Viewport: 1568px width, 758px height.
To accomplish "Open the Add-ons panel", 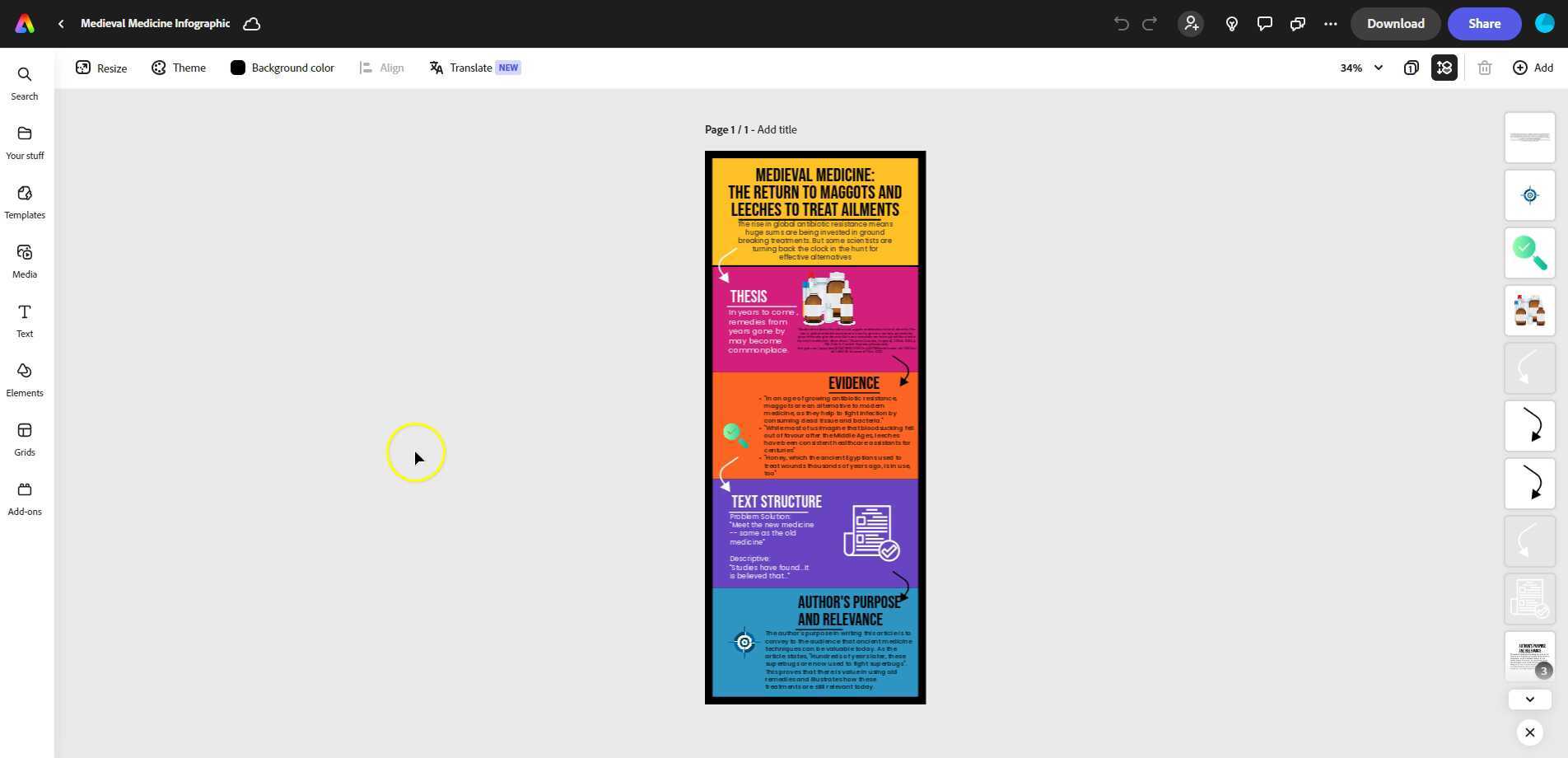I will [24, 496].
